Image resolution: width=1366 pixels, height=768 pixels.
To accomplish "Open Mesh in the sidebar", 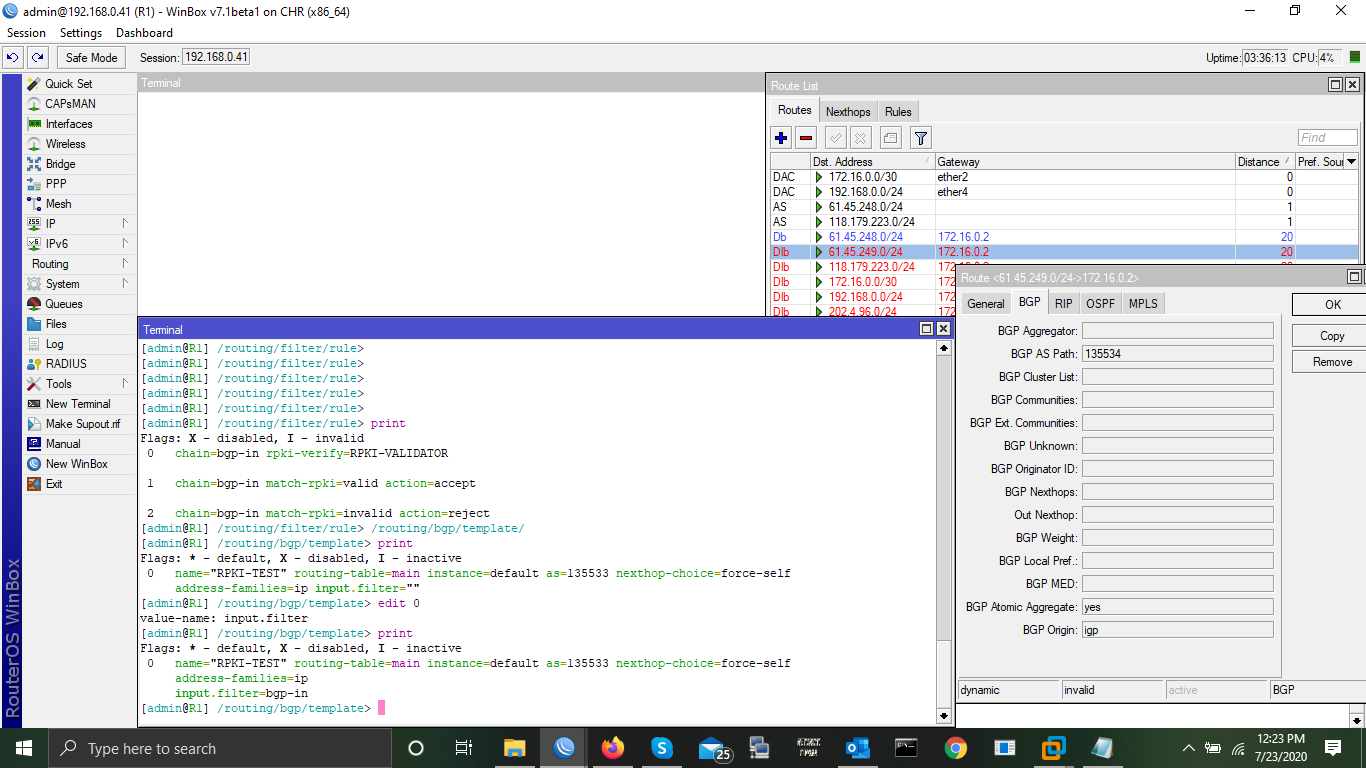I will click(80, 204).
